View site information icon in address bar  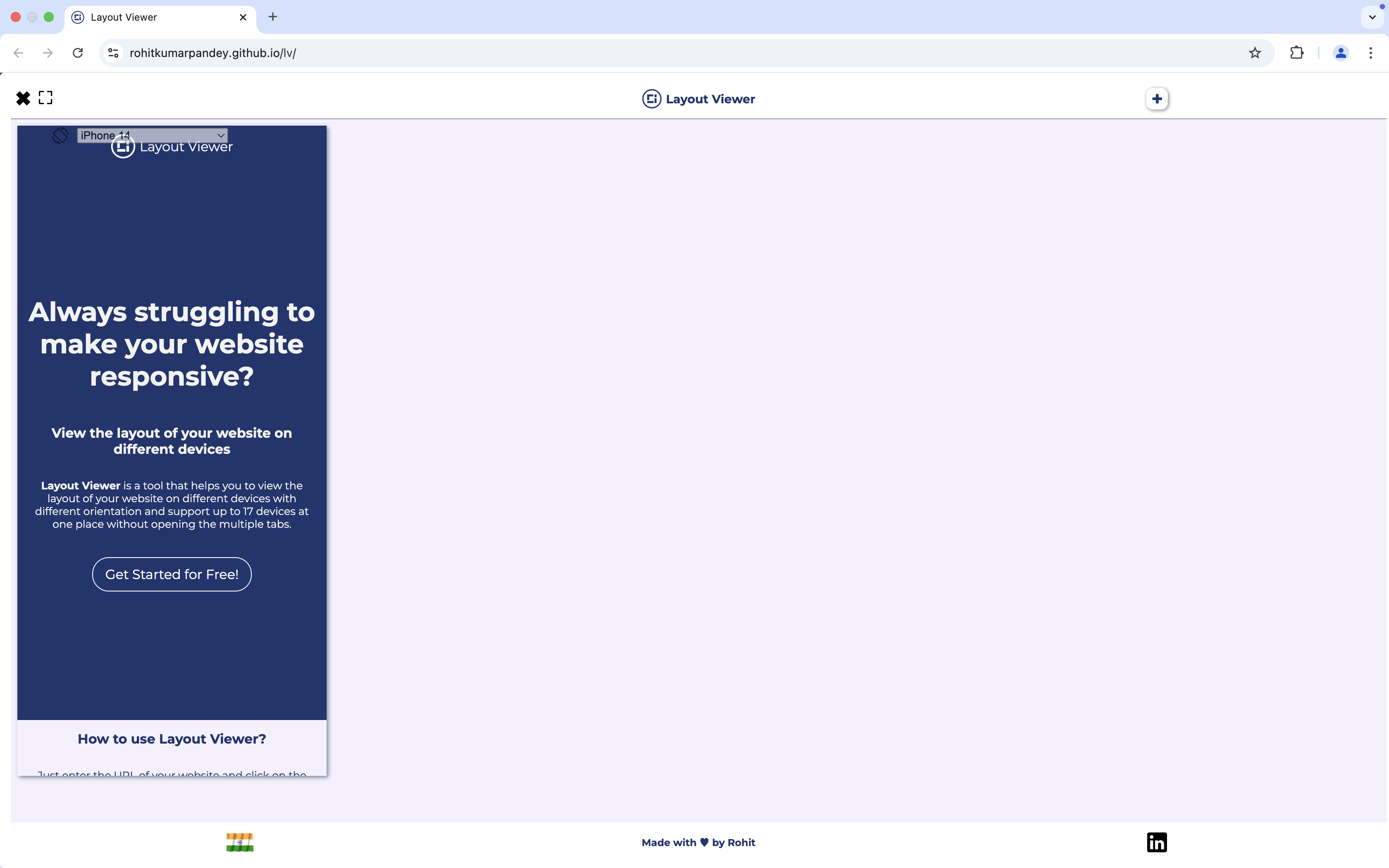pyautogui.click(x=114, y=53)
